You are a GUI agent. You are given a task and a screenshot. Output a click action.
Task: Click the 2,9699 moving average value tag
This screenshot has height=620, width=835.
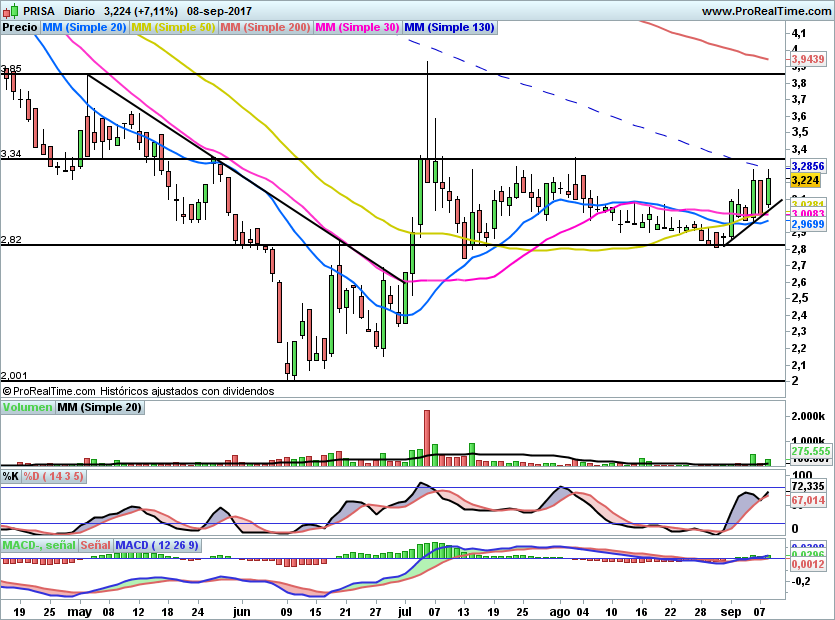pos(806,225)
